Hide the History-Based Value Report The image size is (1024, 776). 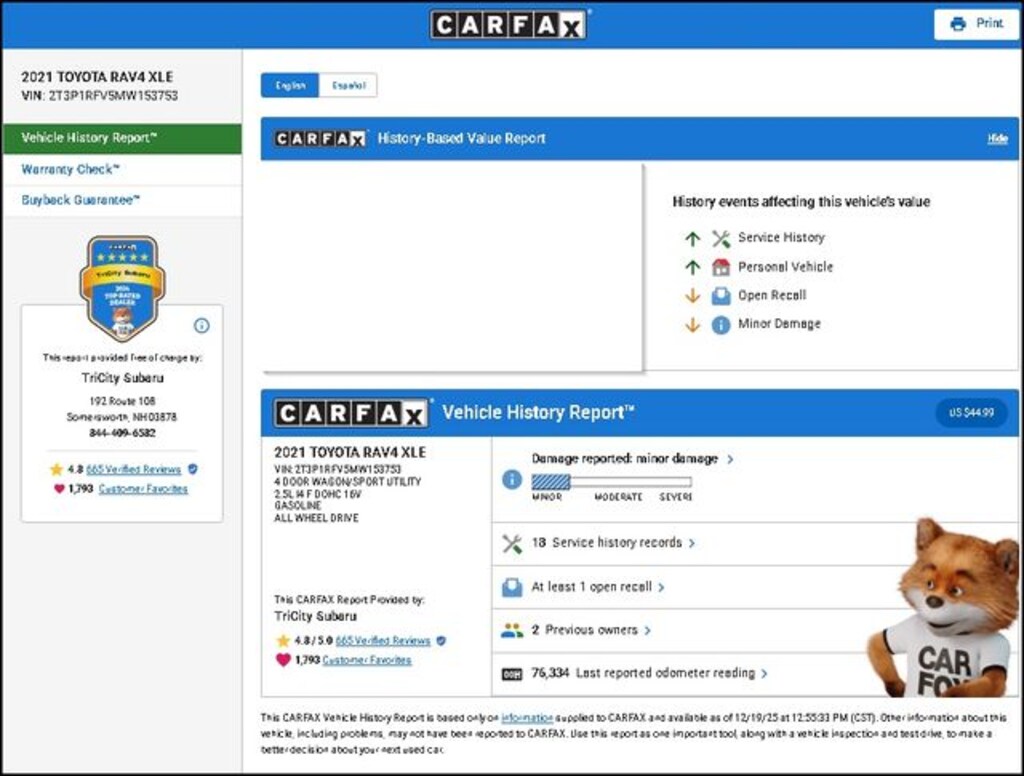997,139
